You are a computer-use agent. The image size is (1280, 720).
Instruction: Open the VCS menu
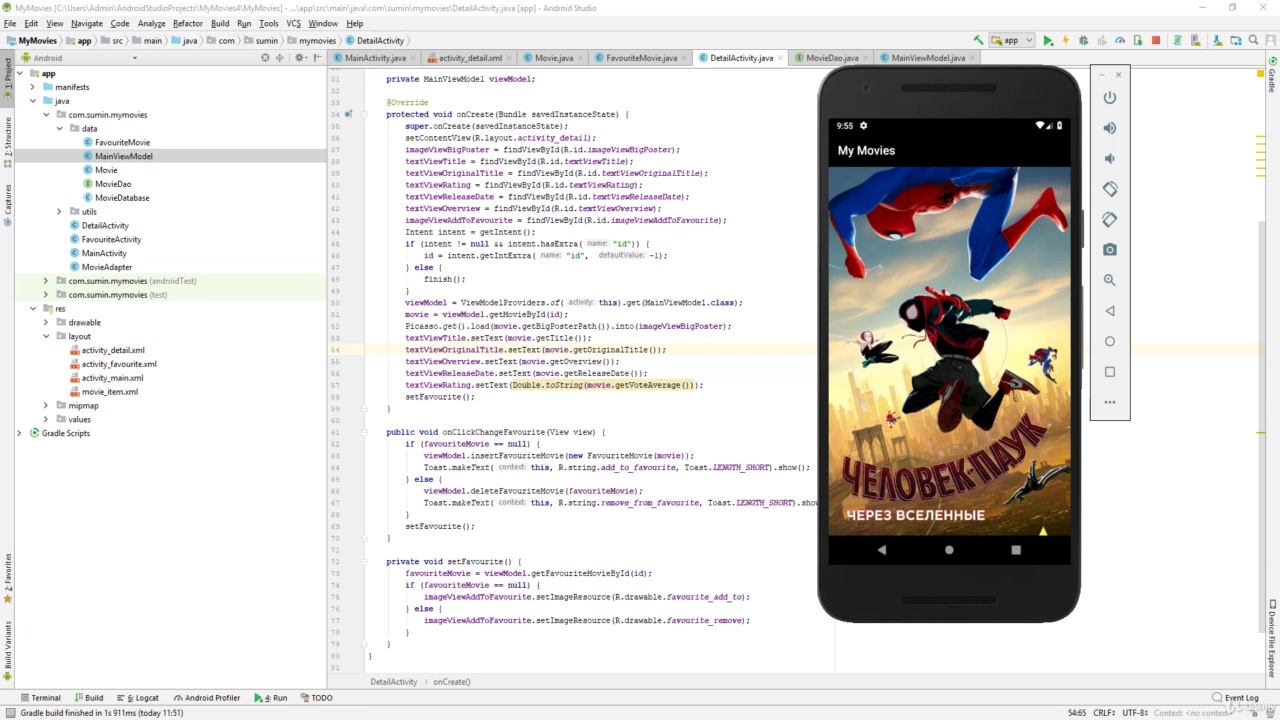293,23
